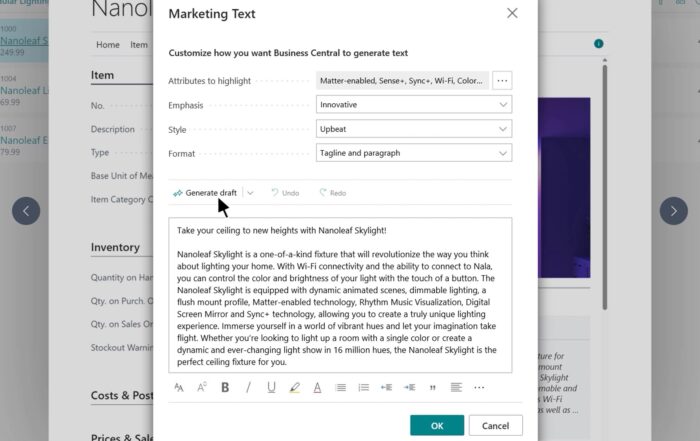Click the Emphasis field label
The image size is (700, 441).
pyautogui.click(x=186, y=105)
